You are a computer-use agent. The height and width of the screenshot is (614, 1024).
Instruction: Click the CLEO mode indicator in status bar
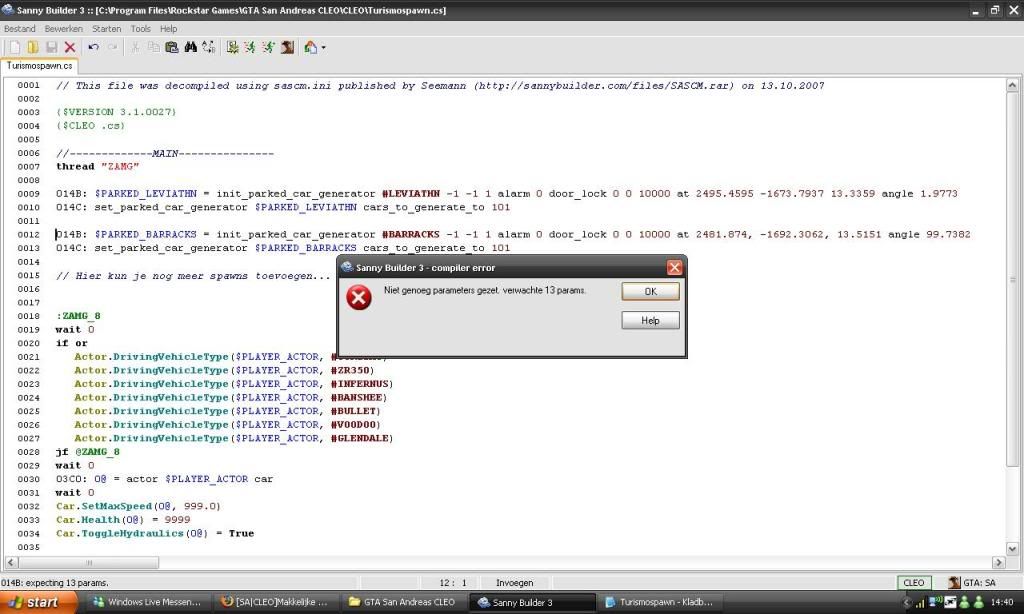914,583
